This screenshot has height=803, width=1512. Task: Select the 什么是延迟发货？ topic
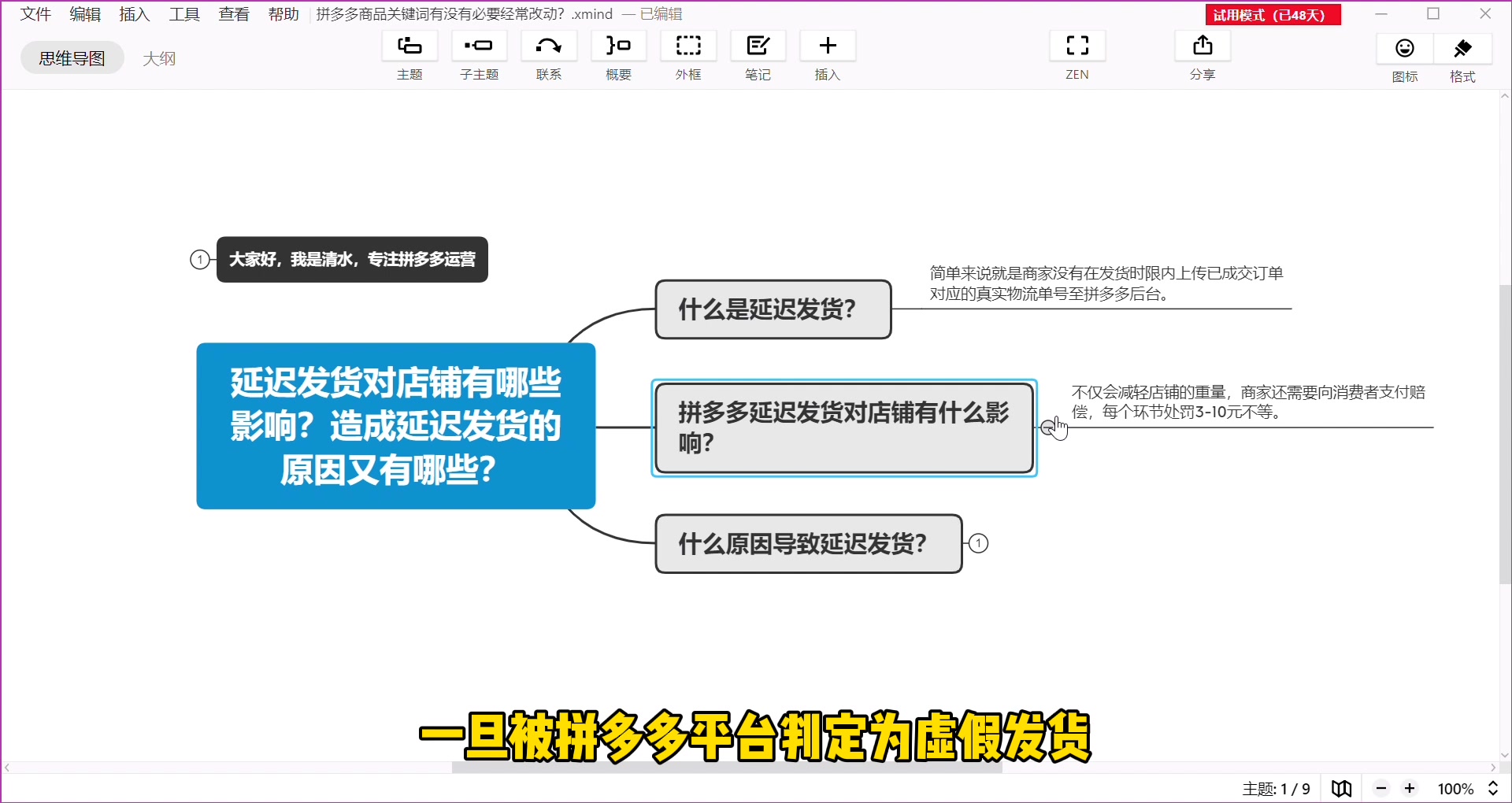773,309
